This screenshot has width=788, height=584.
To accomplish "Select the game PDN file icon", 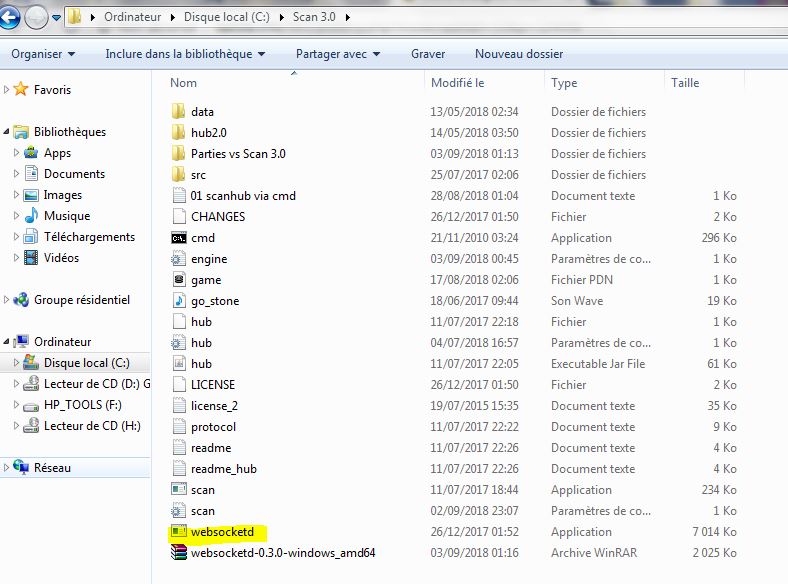I will click(179, 280).
